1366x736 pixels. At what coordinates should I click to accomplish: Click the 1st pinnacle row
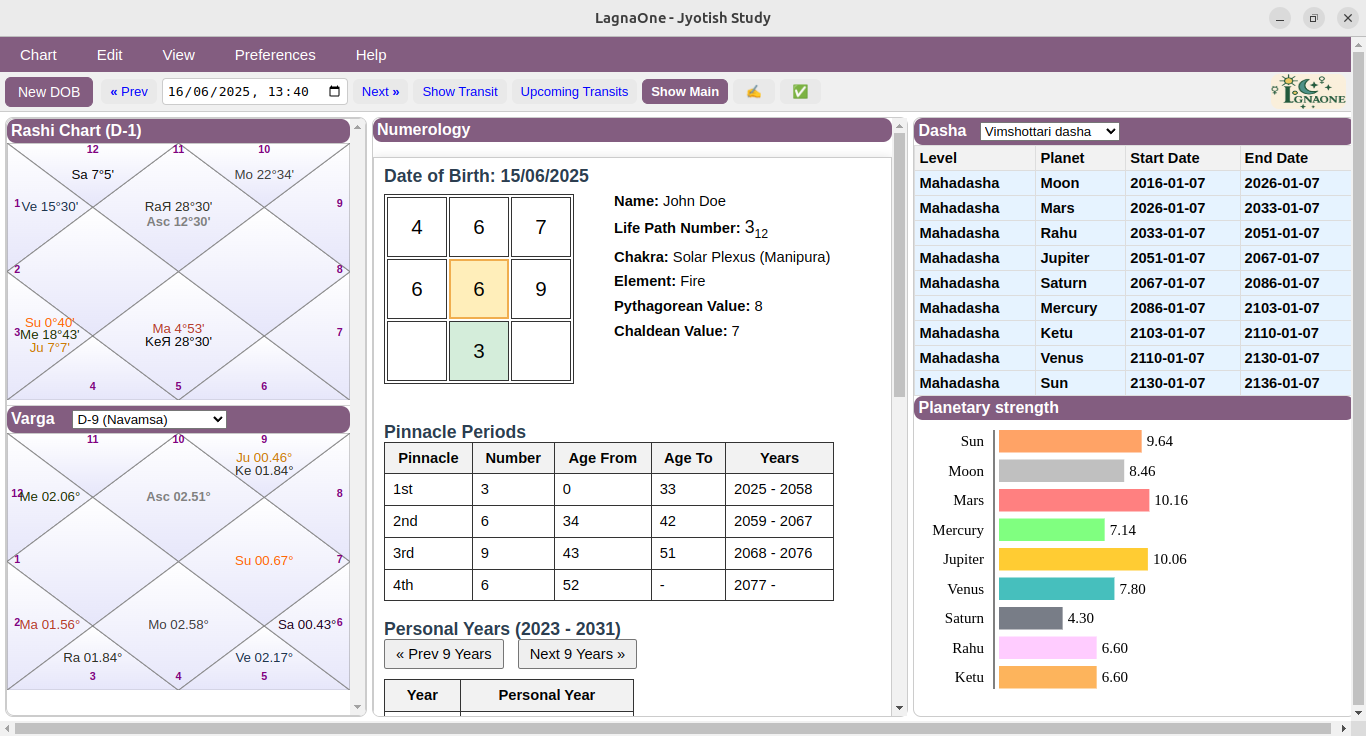[609, 489]
